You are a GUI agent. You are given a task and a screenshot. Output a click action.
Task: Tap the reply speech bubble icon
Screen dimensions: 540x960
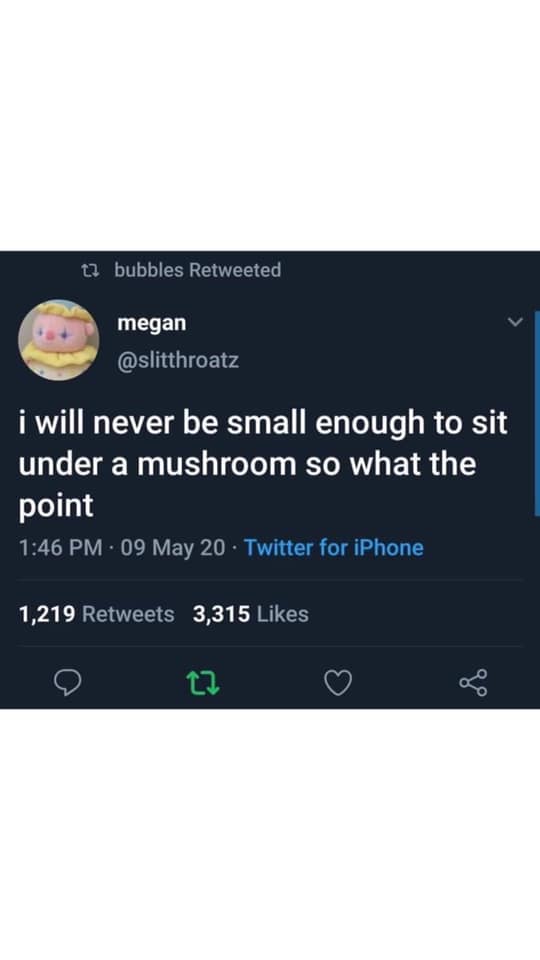[68, 683]
